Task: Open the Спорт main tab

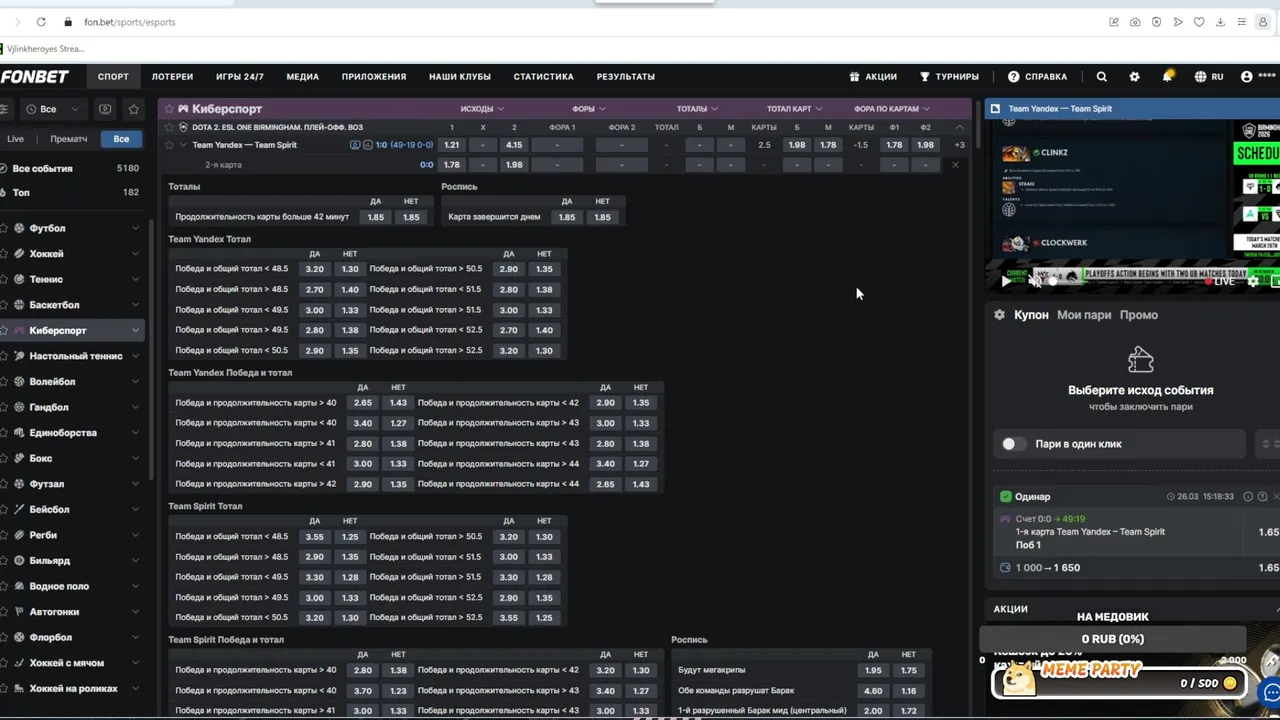Action: tap(113, 76)
